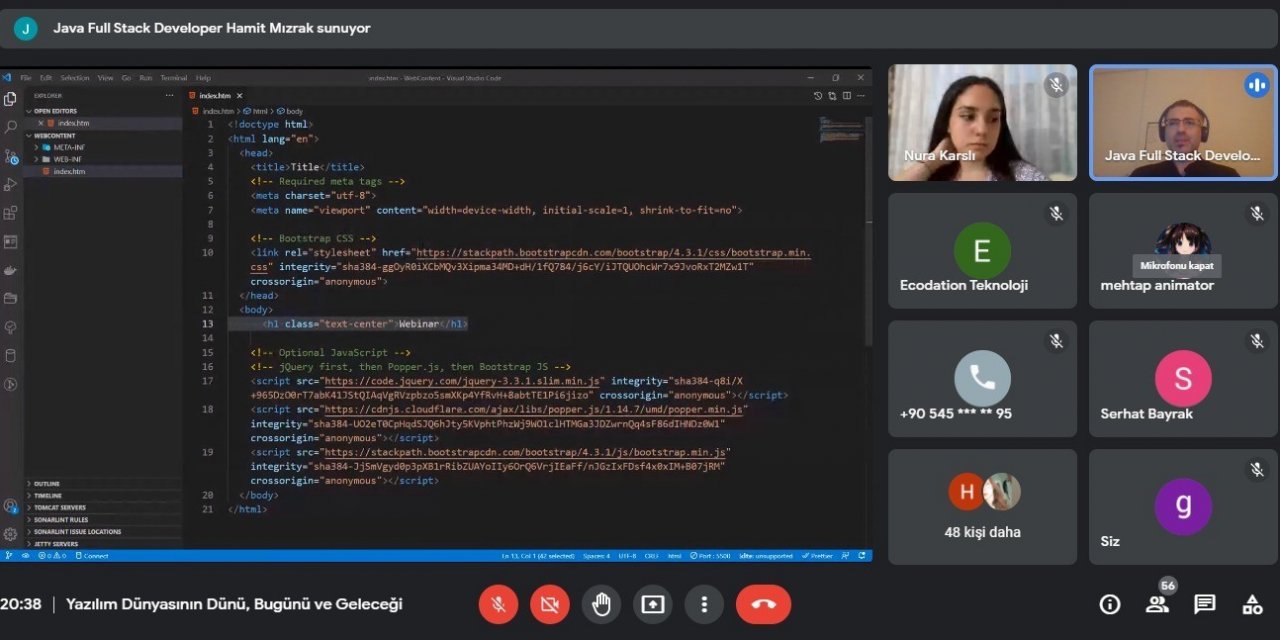
Task: Click the 48 kişi daha tile
Action: pyautogui.click(x=982, y=506)
